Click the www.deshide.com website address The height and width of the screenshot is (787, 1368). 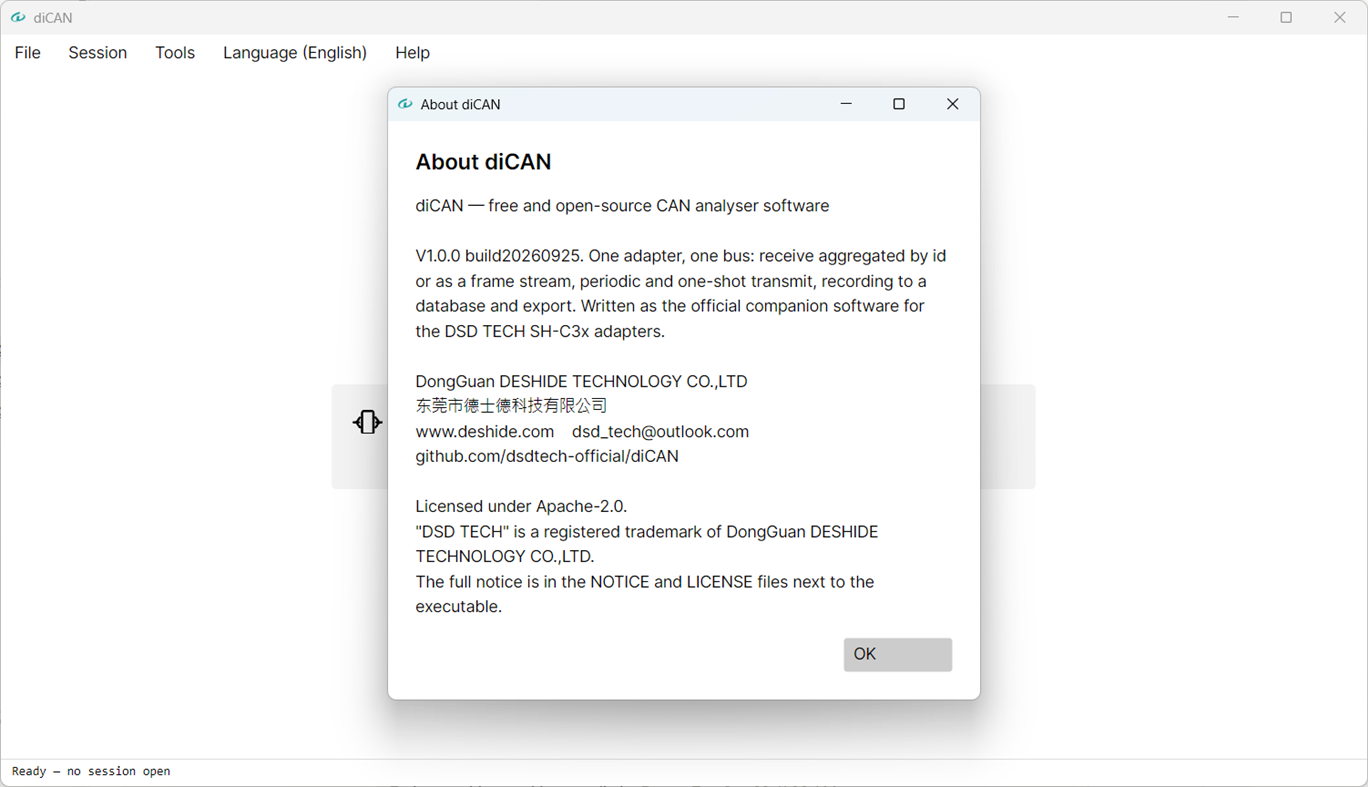485,432
